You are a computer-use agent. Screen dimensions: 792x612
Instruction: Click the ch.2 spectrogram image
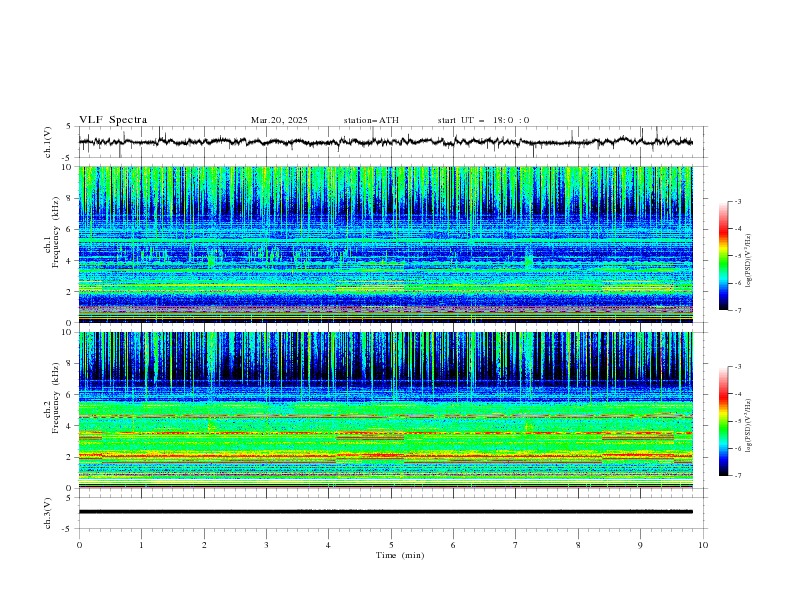tap(385, 410)
